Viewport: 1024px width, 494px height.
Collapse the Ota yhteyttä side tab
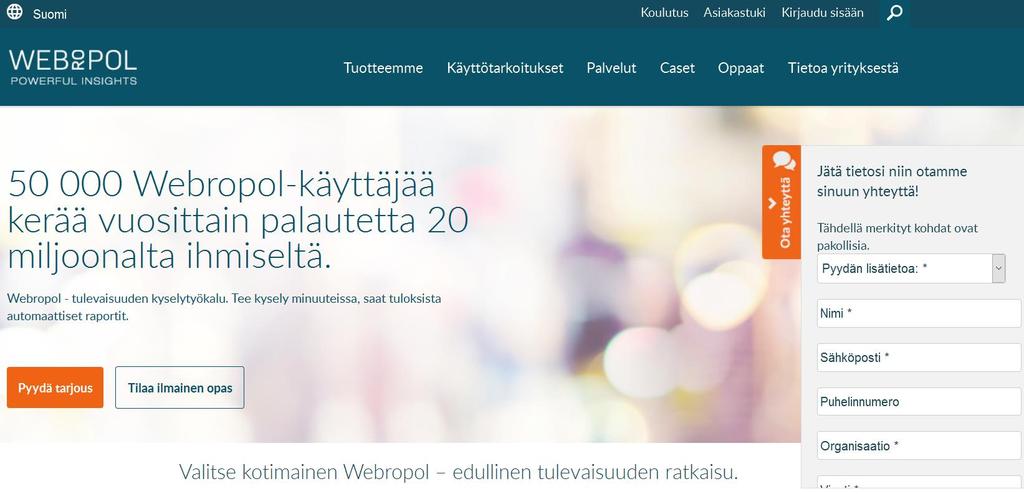click(782, 202)
